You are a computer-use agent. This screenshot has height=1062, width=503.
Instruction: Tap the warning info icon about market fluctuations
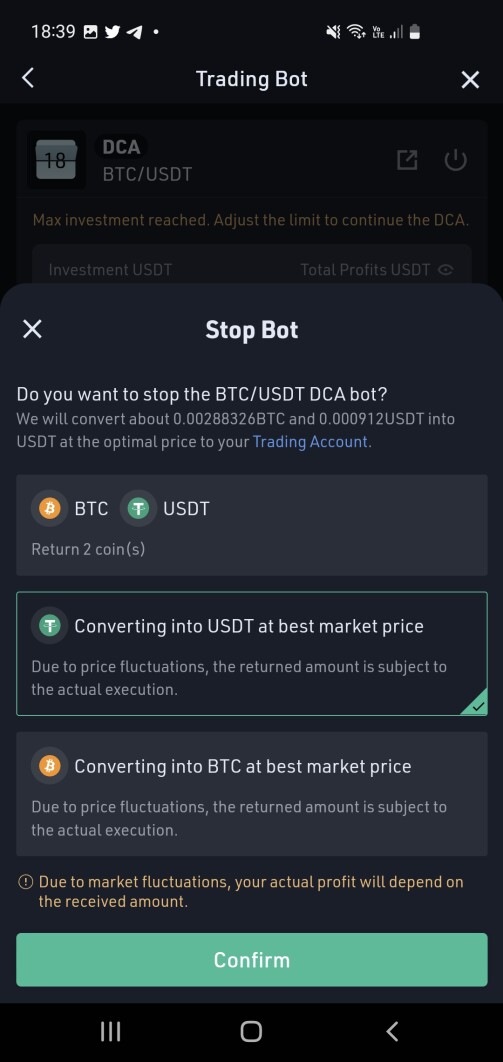click(25, 882)
